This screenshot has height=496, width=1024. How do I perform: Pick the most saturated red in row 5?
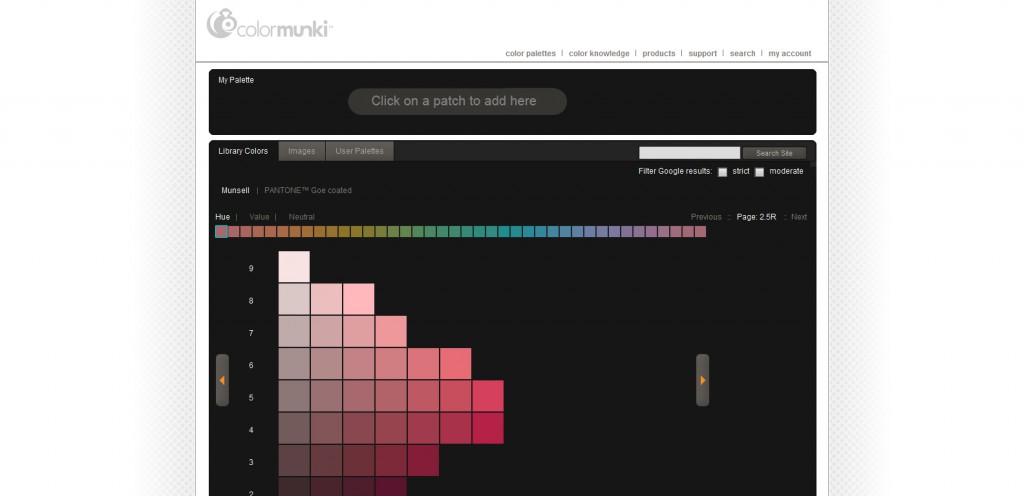point(488,396)
